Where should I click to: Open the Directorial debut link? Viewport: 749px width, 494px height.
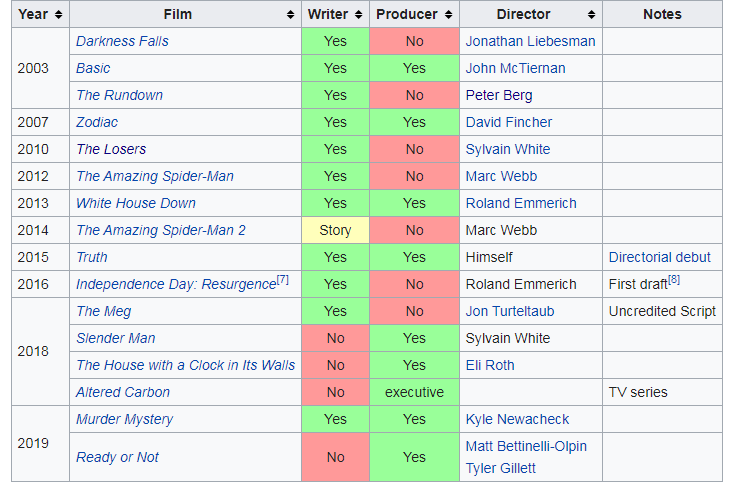(660, 258)
